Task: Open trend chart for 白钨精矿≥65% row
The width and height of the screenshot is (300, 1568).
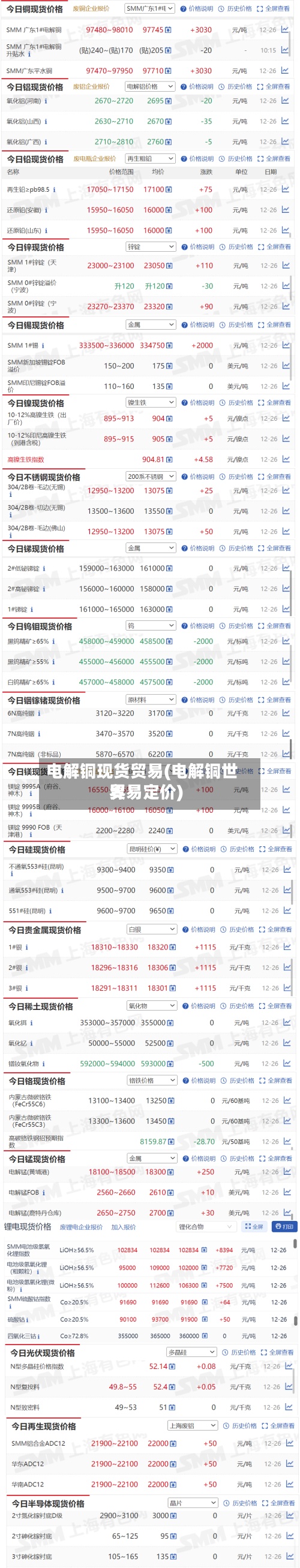Action: coord(286,682)
